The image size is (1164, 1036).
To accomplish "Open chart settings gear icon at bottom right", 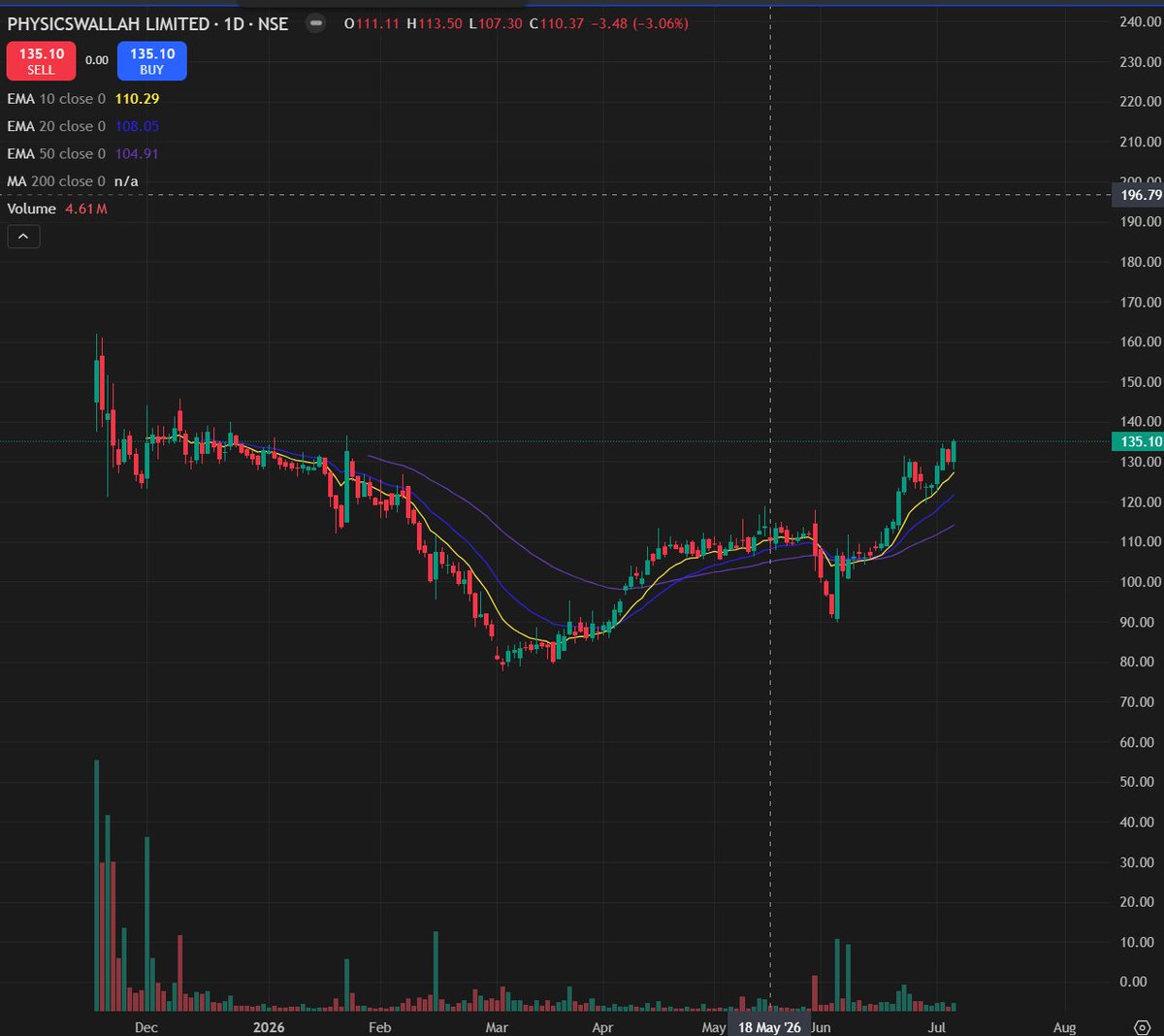I will (1141, 1027).
